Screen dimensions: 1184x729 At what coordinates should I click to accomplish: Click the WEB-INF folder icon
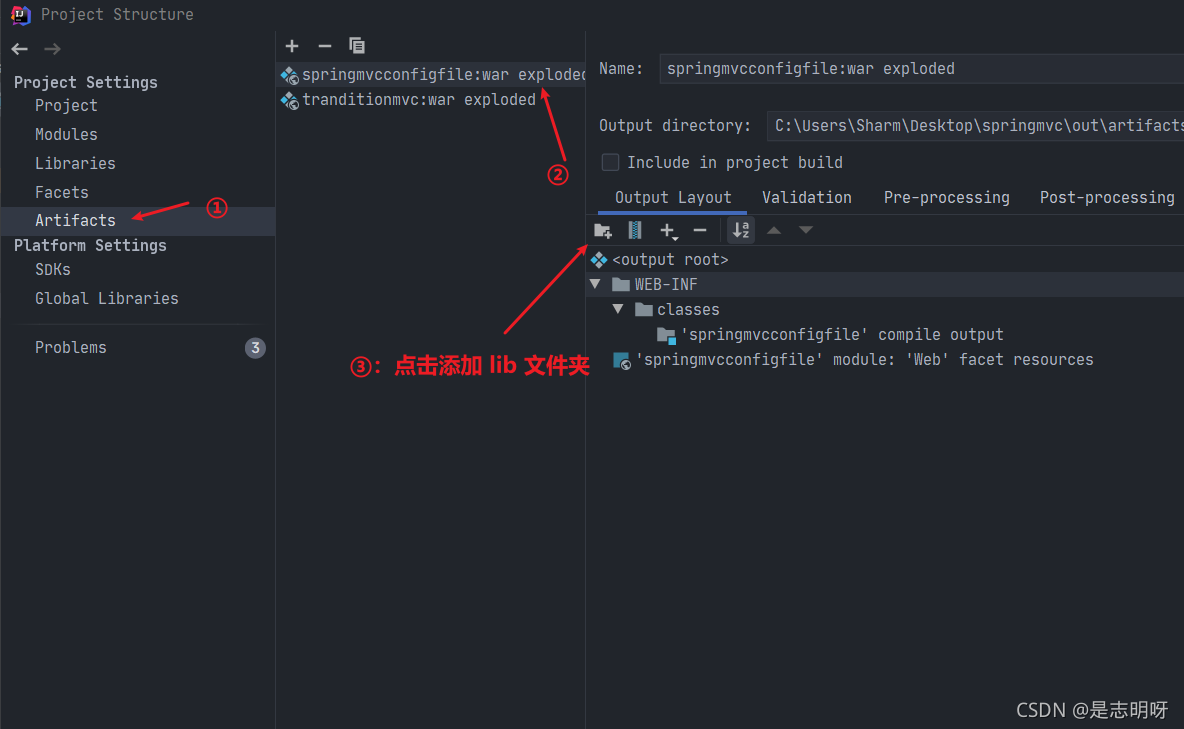621,285
